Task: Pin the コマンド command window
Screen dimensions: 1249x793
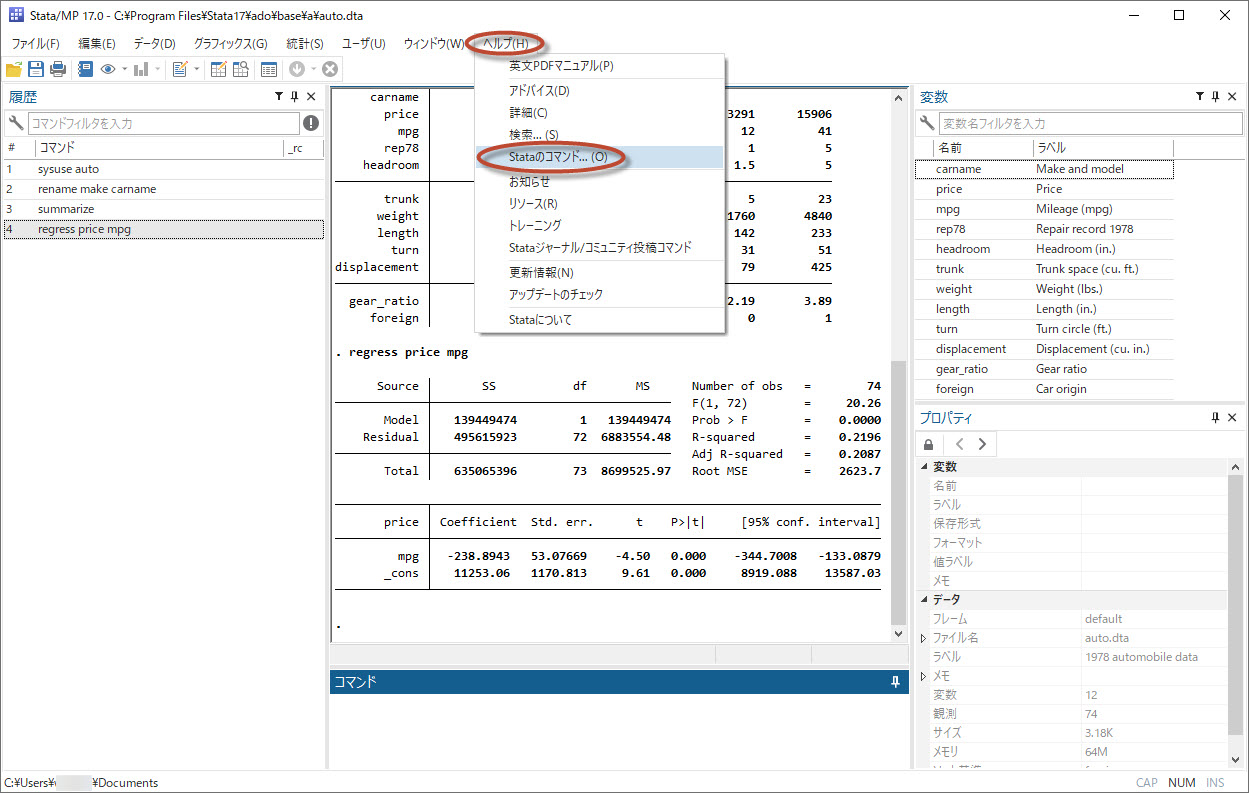Action: point(896,682)
